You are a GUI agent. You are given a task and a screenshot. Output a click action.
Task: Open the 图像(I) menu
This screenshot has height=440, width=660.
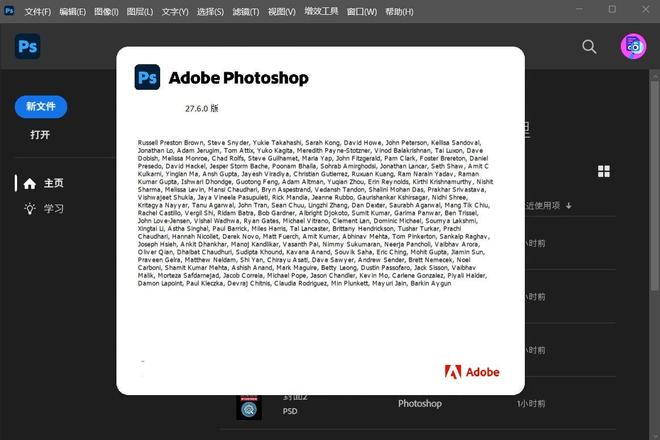point(106,12)
